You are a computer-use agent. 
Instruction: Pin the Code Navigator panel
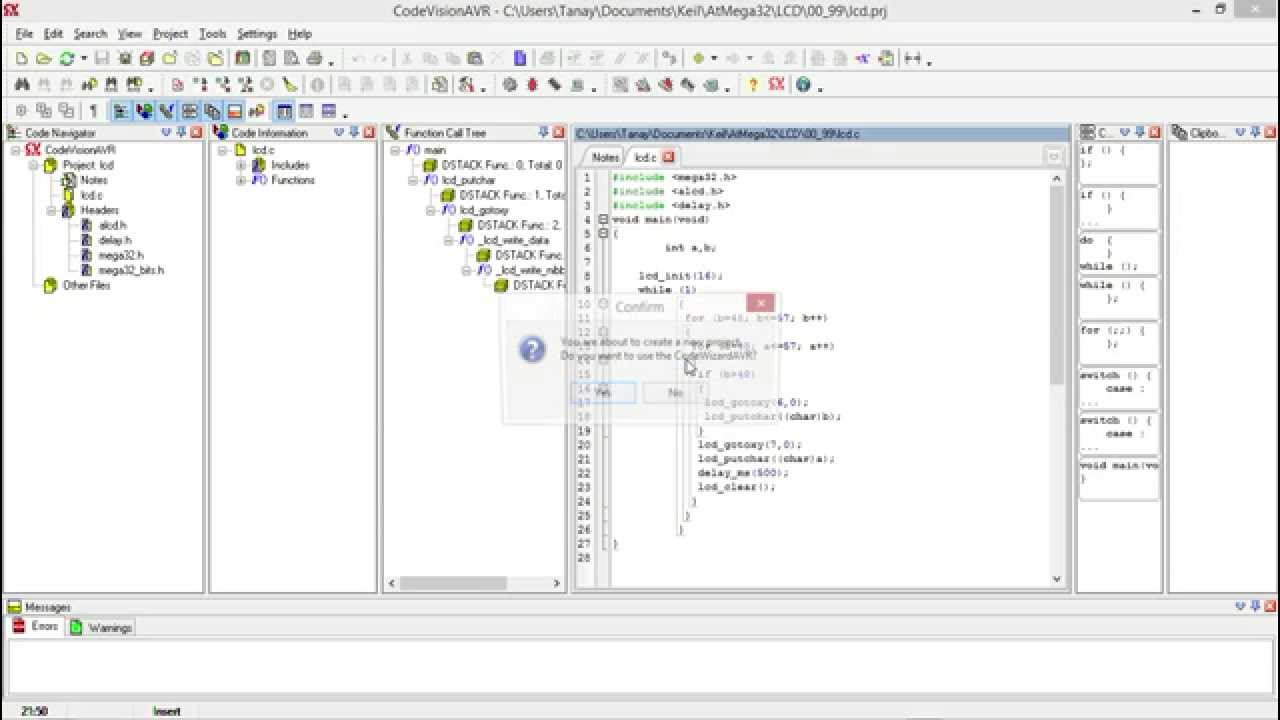pos(181,132)
